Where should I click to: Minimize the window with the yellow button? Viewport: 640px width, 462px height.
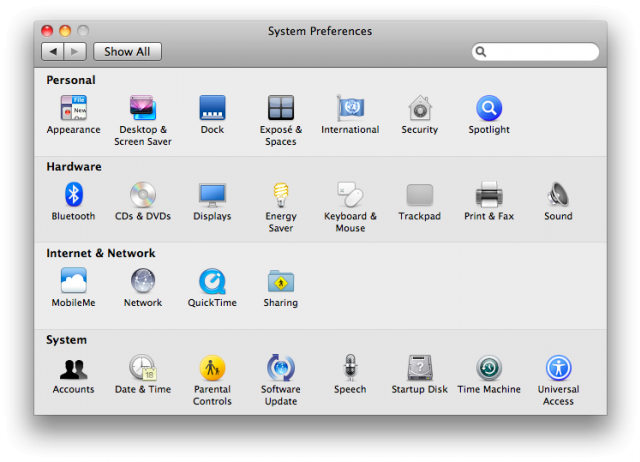65,31
